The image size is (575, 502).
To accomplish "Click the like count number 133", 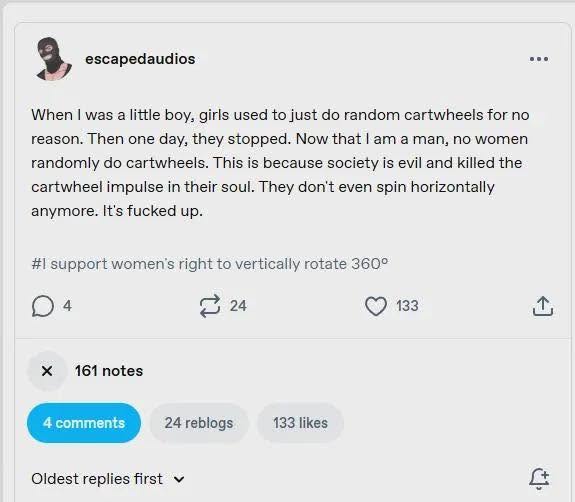I will 407,306.
